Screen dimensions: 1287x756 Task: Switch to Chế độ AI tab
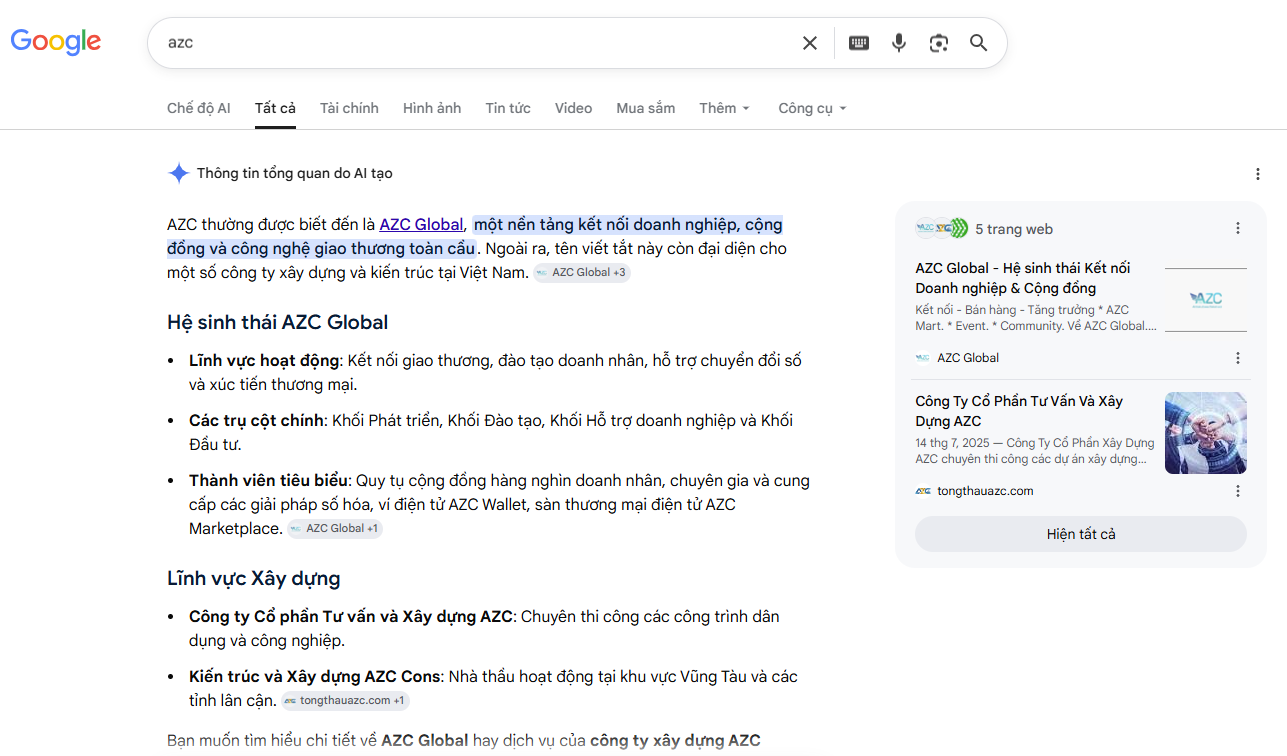click(x=199, y=108)
